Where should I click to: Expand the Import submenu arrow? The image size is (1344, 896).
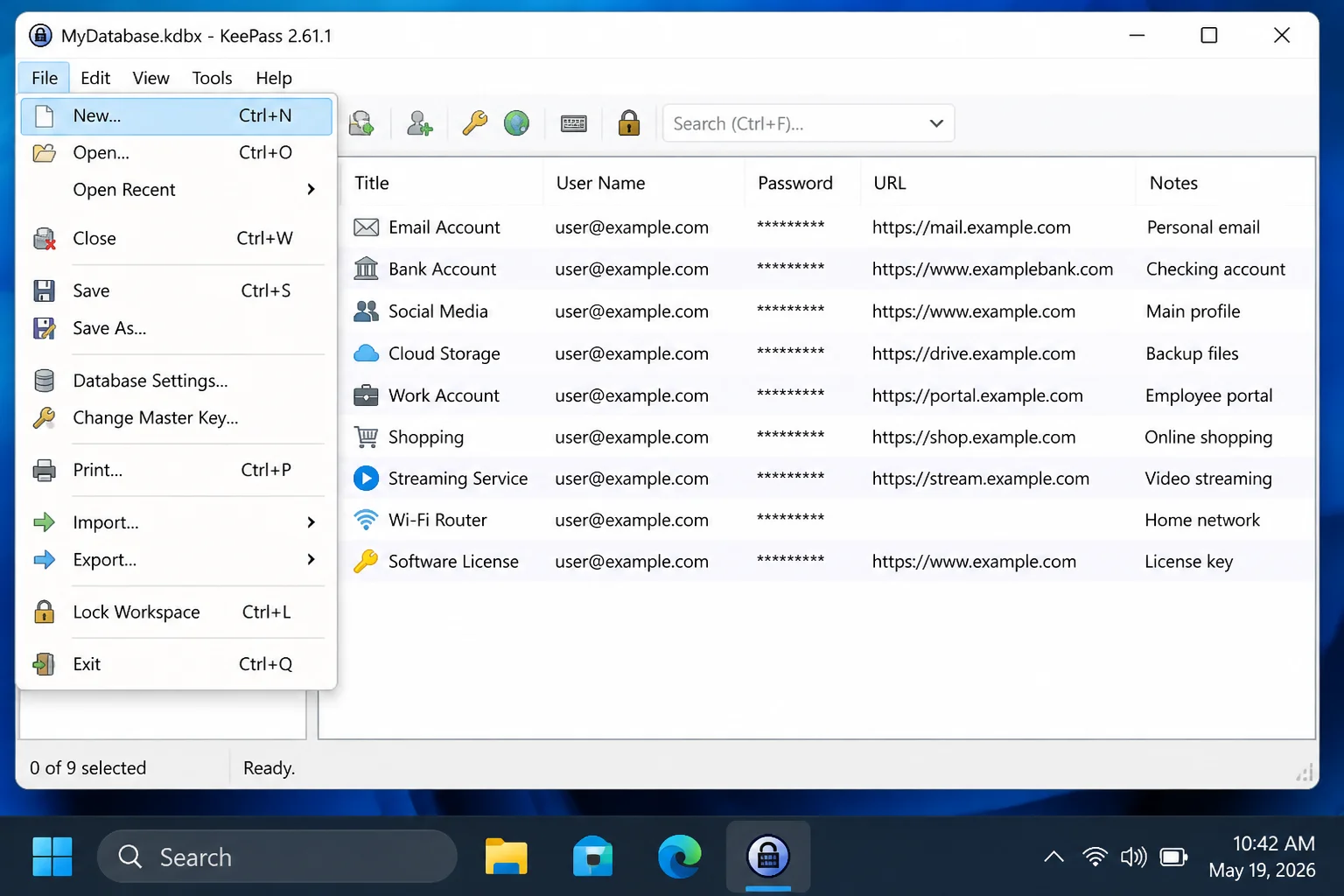click(x=311, y=522)
